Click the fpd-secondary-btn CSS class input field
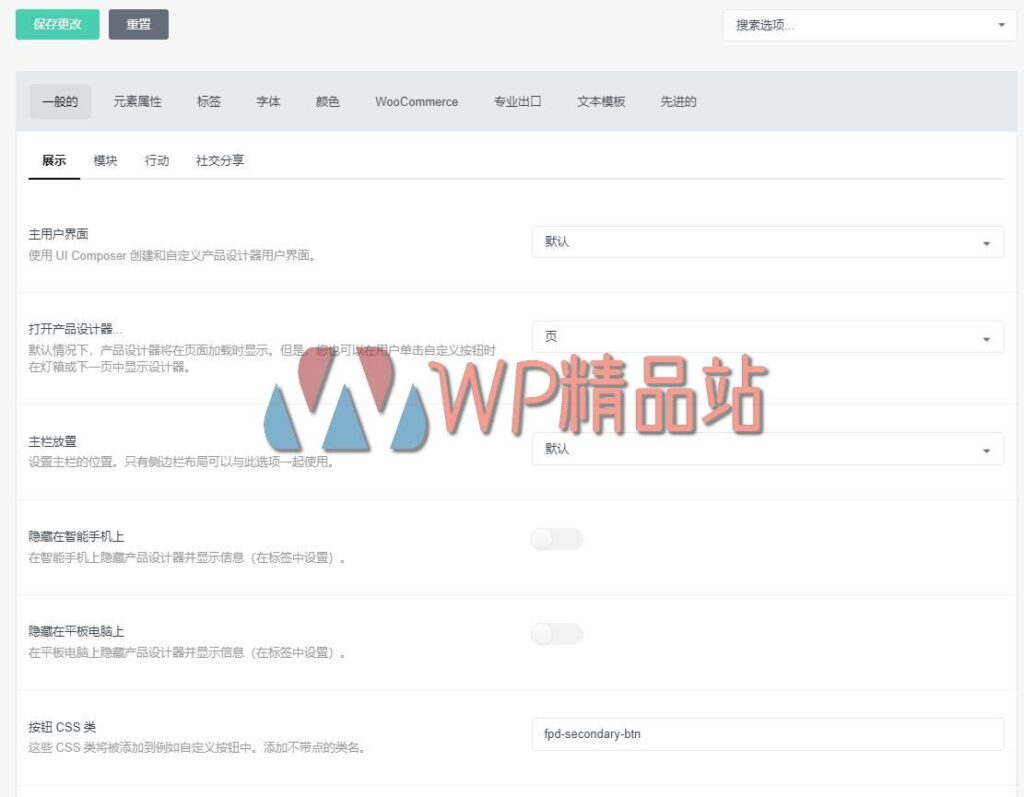1024x797 pixels. [769, 733]
